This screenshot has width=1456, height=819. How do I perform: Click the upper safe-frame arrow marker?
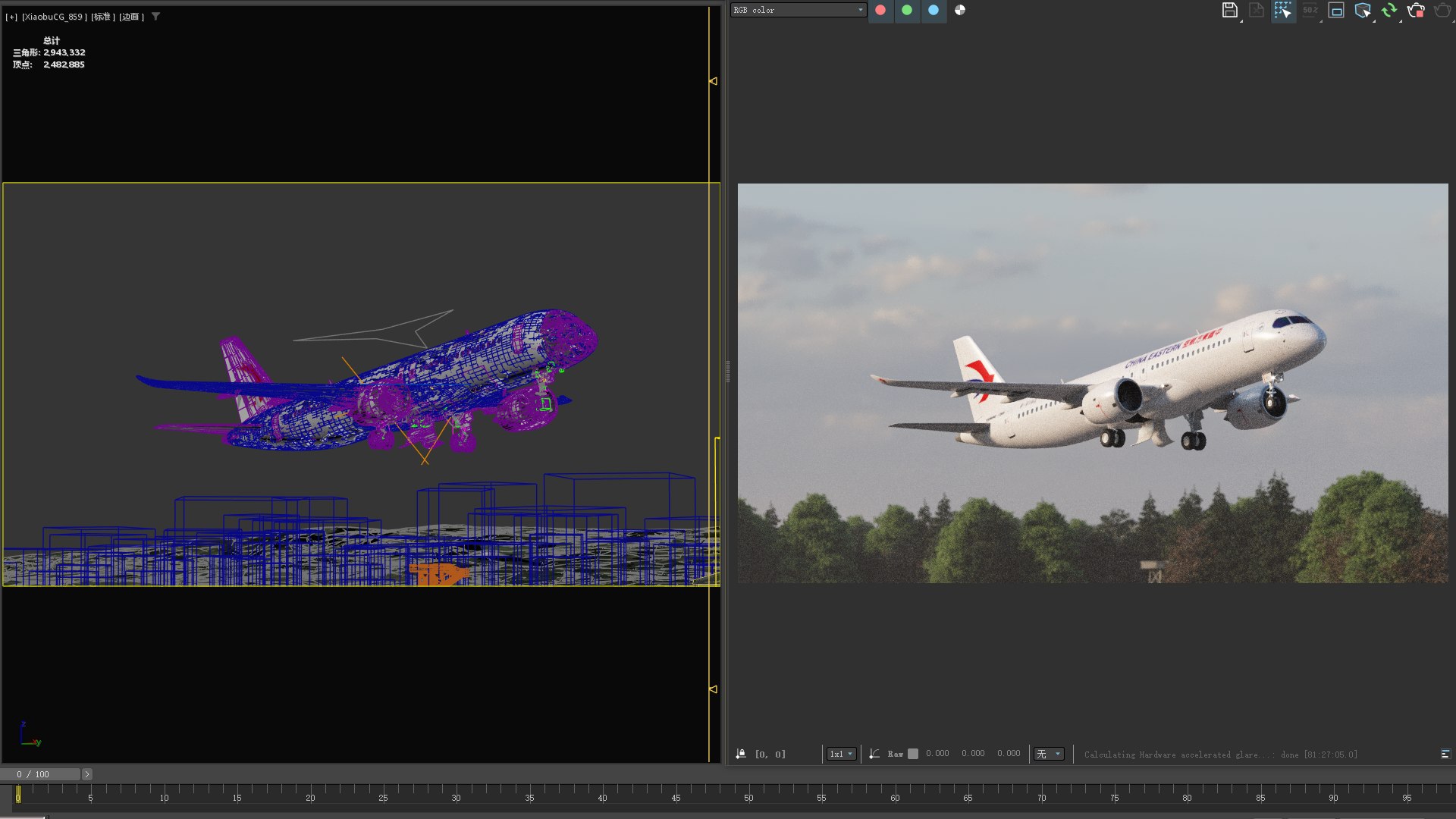(713, 81)
